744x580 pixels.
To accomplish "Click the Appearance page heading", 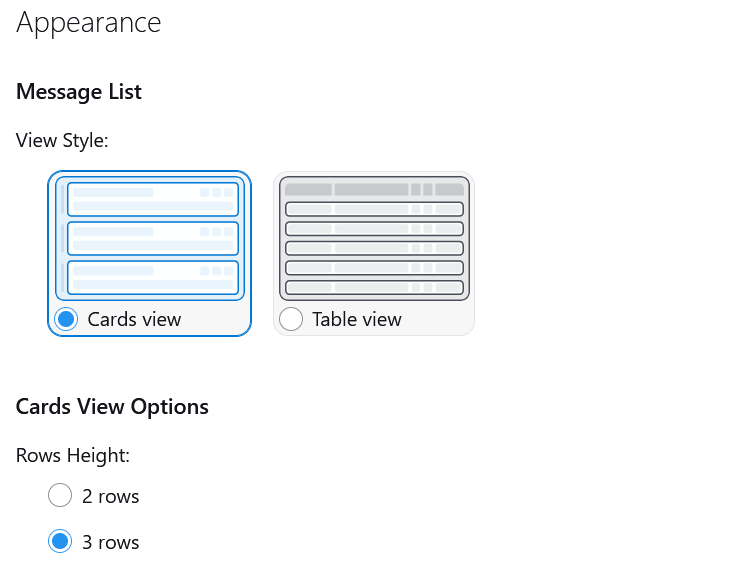I will (89, 23).
